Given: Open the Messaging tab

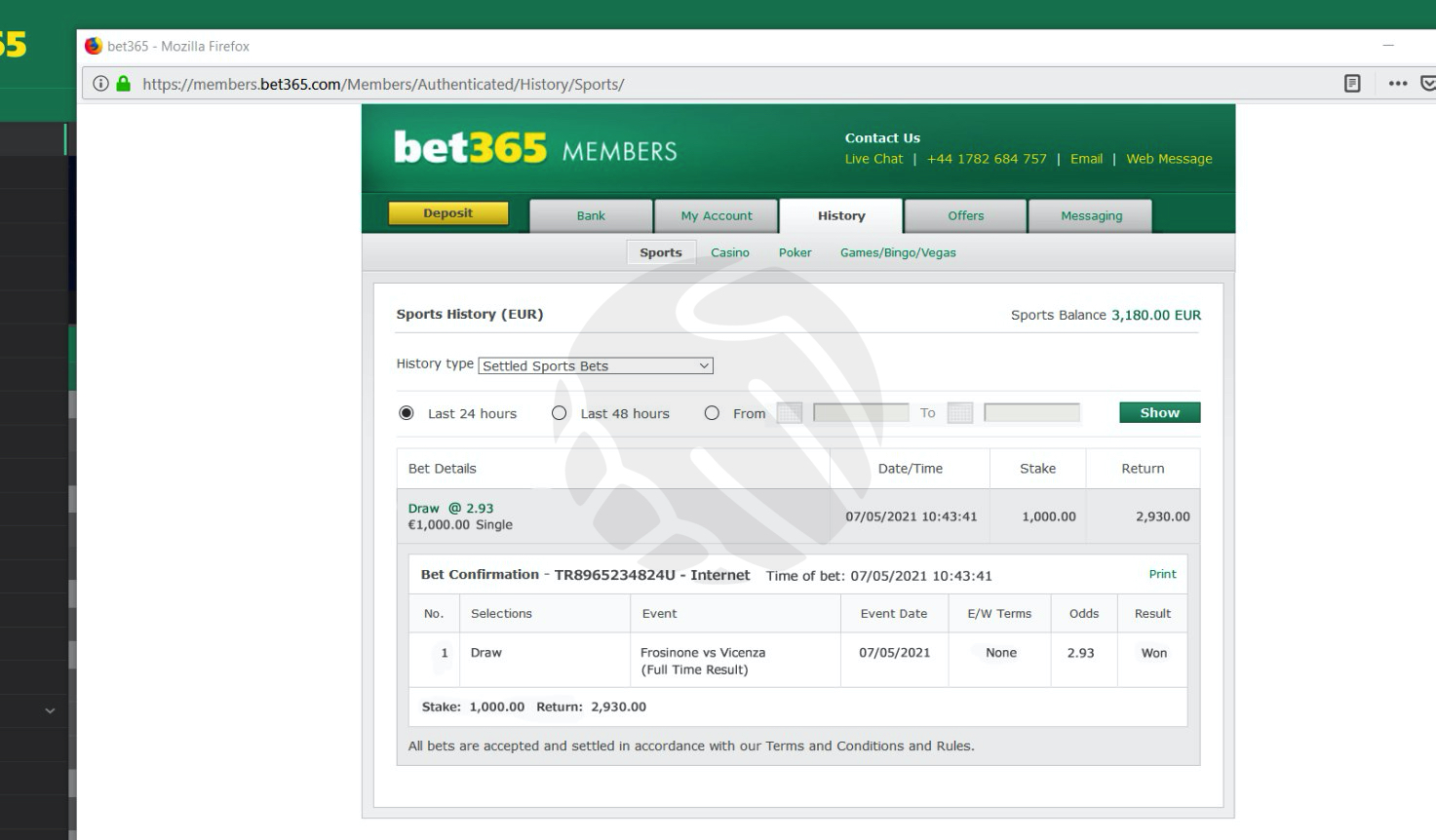Looking at the screenshot, I should [x=1091, y=216].
